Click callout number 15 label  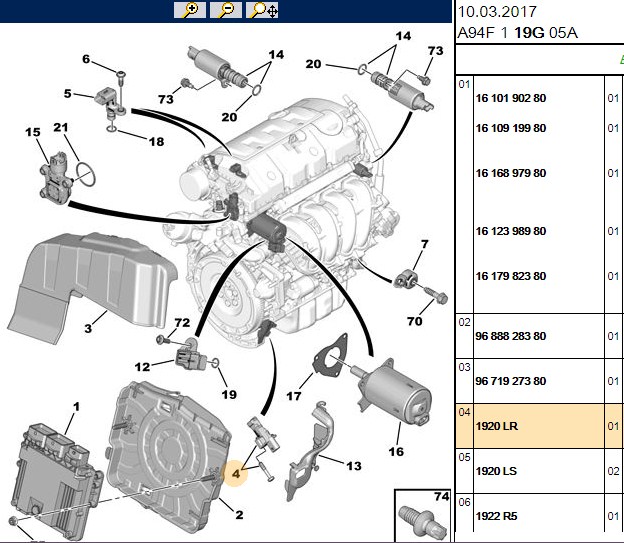pyautogui.click(x=33, y=132)
